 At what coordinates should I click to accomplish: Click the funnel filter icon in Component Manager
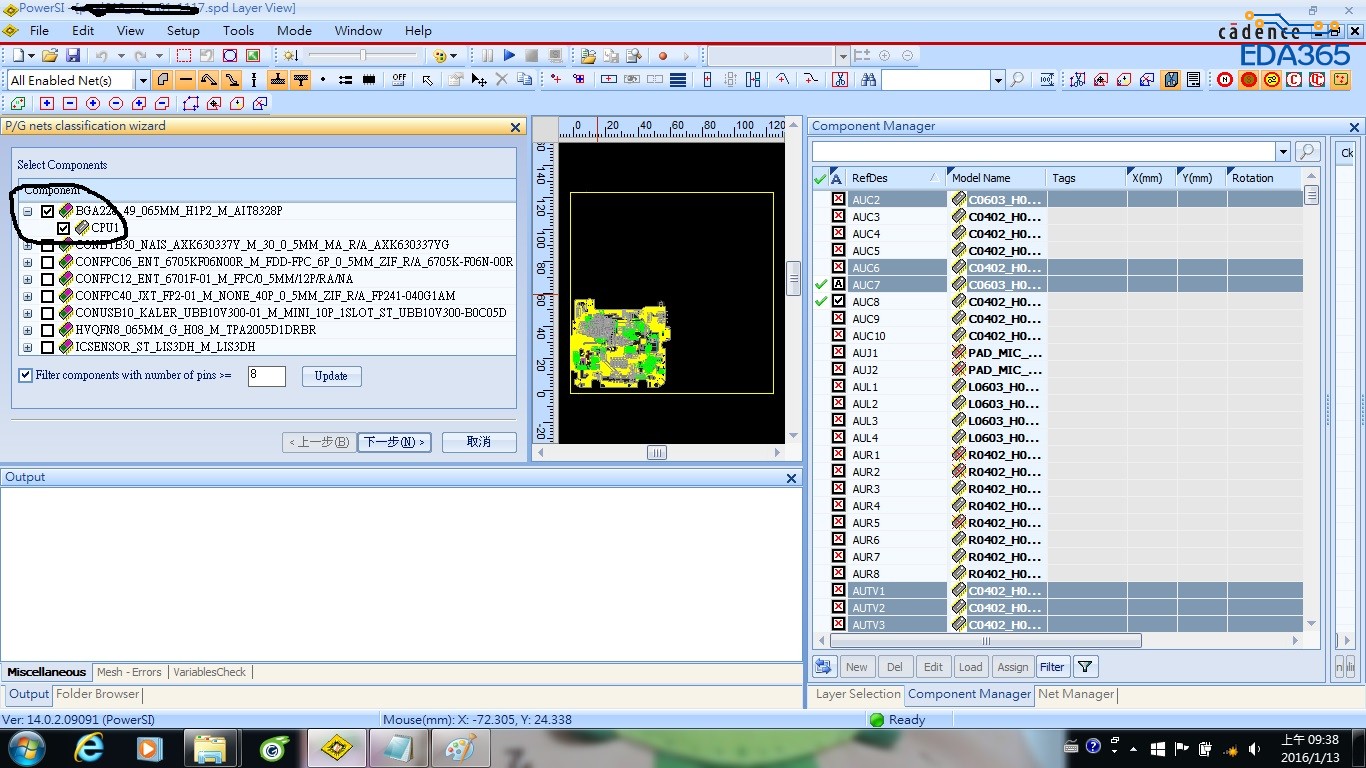pyautogui.click(x=1085, y=667)
